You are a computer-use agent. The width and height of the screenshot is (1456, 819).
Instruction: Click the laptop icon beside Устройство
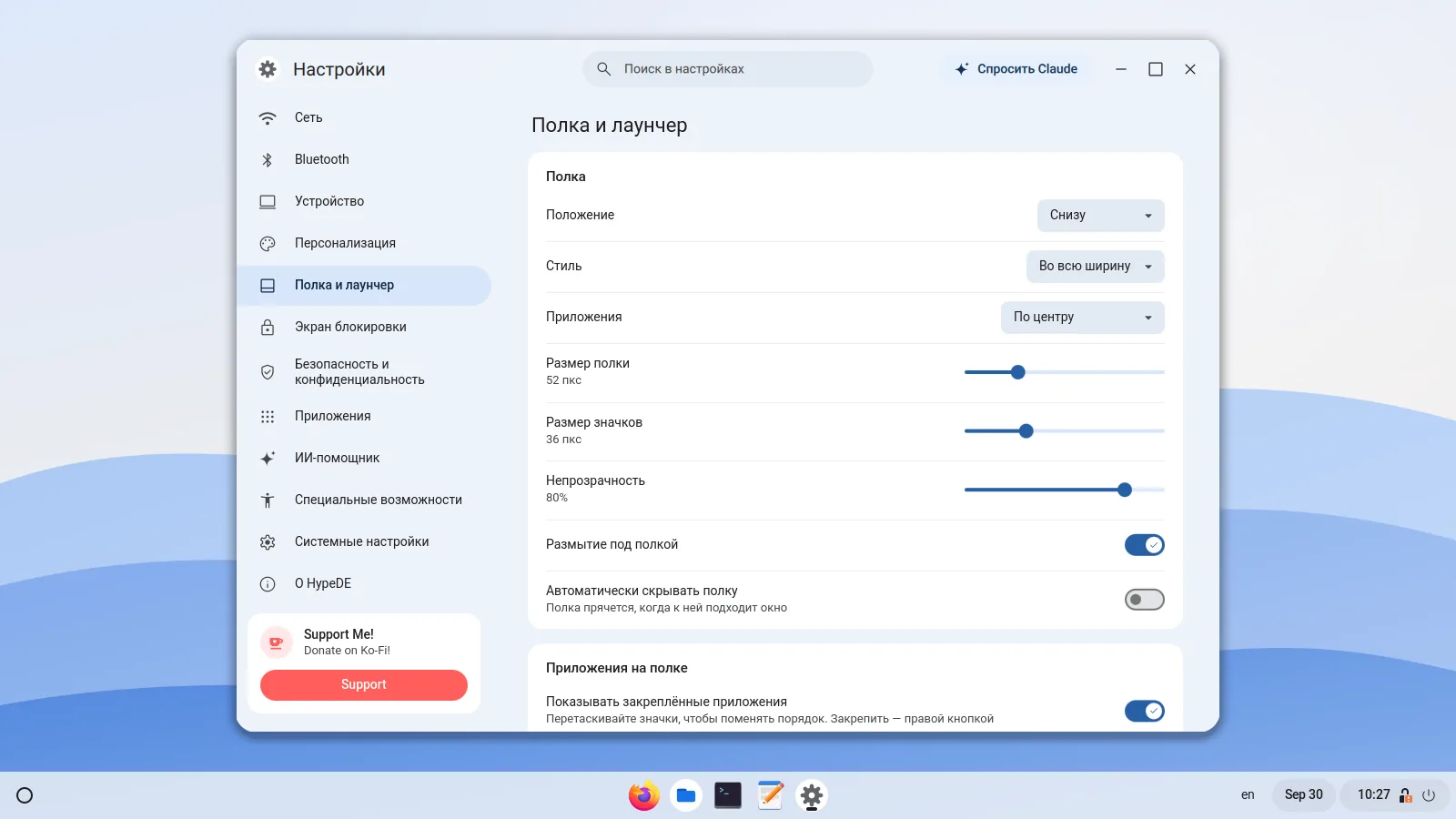point(268,202)
